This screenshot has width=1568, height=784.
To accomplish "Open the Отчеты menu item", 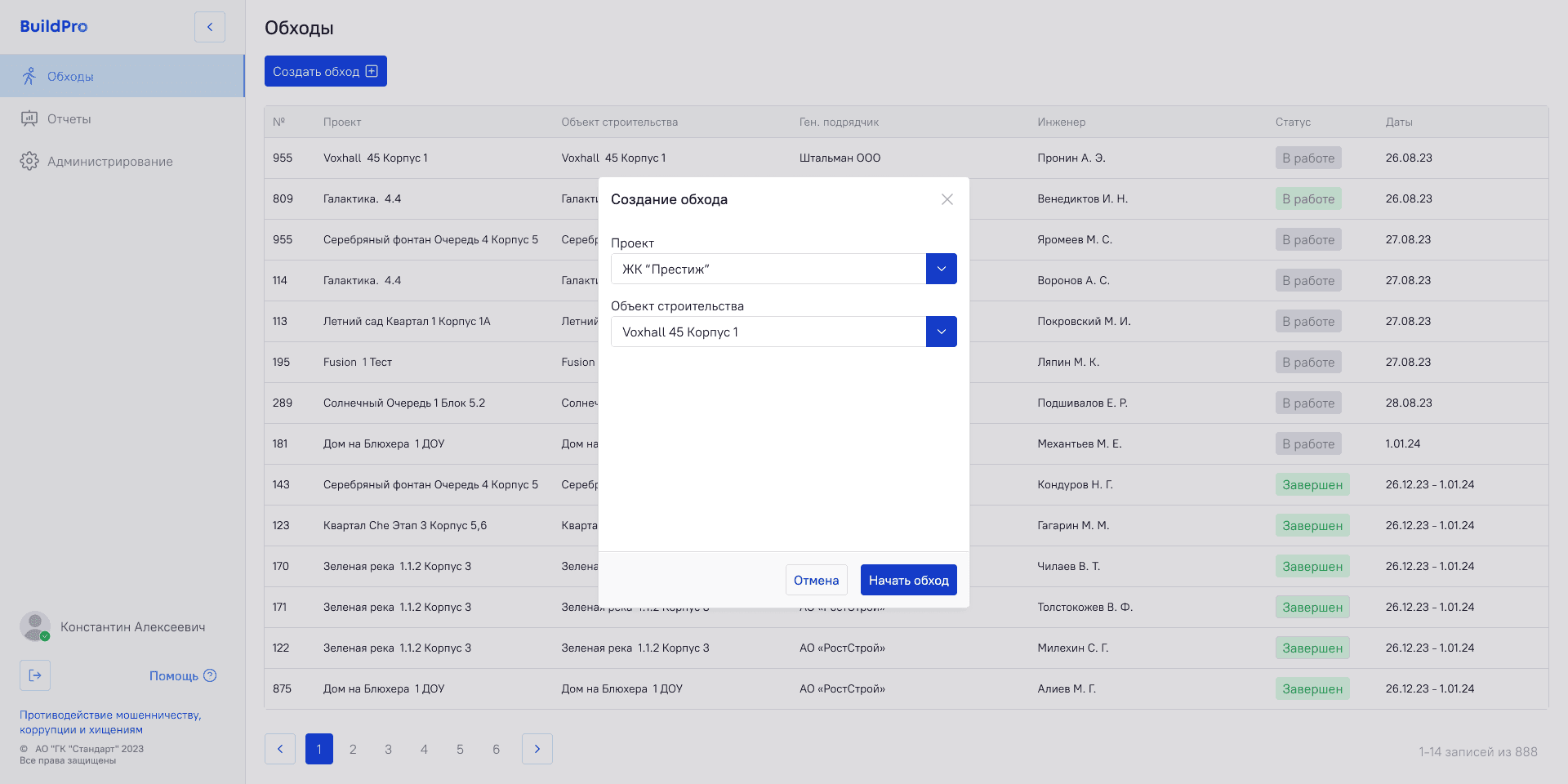I will (x=69, y=119).
